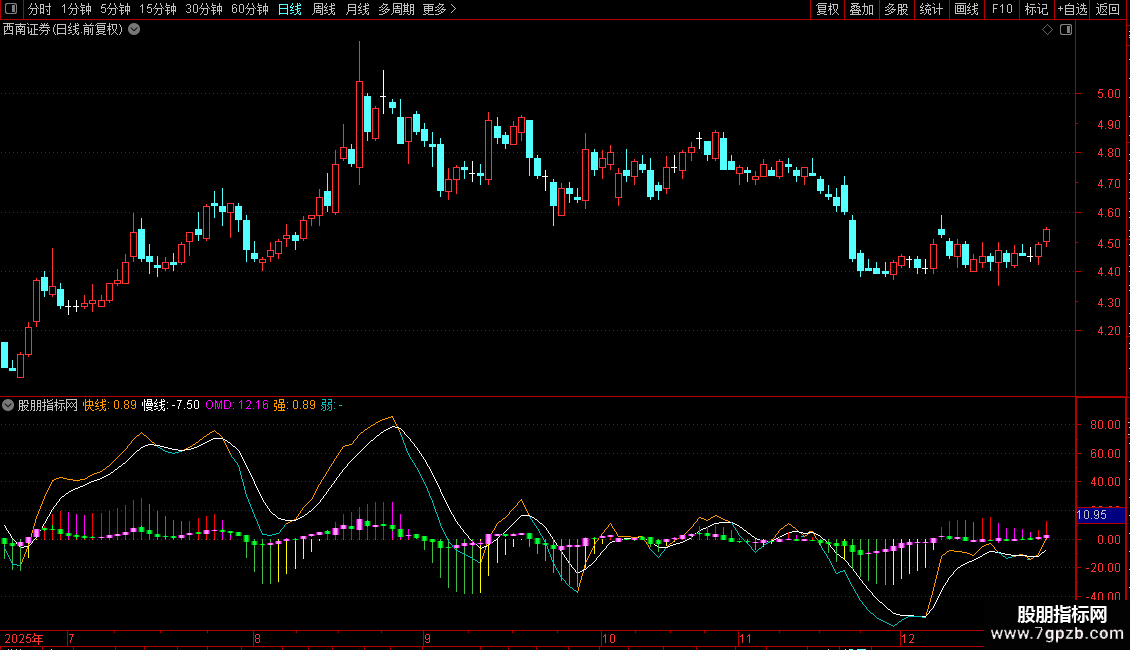This screenshot has width=1130, height=650.
Task: Open the 更多 periods expander
Action: point(439,10)
